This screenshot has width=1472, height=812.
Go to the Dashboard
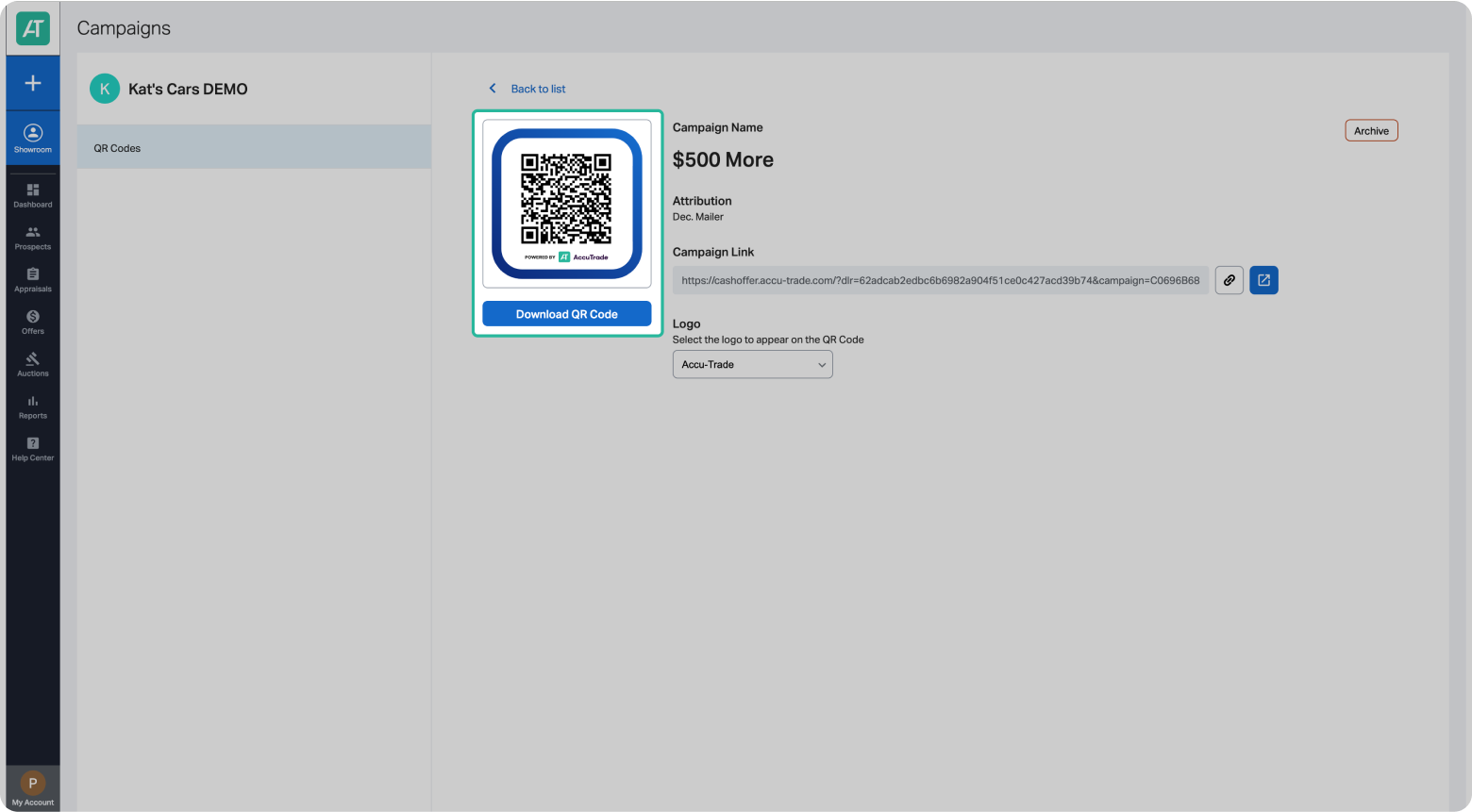tap(33, 196)
